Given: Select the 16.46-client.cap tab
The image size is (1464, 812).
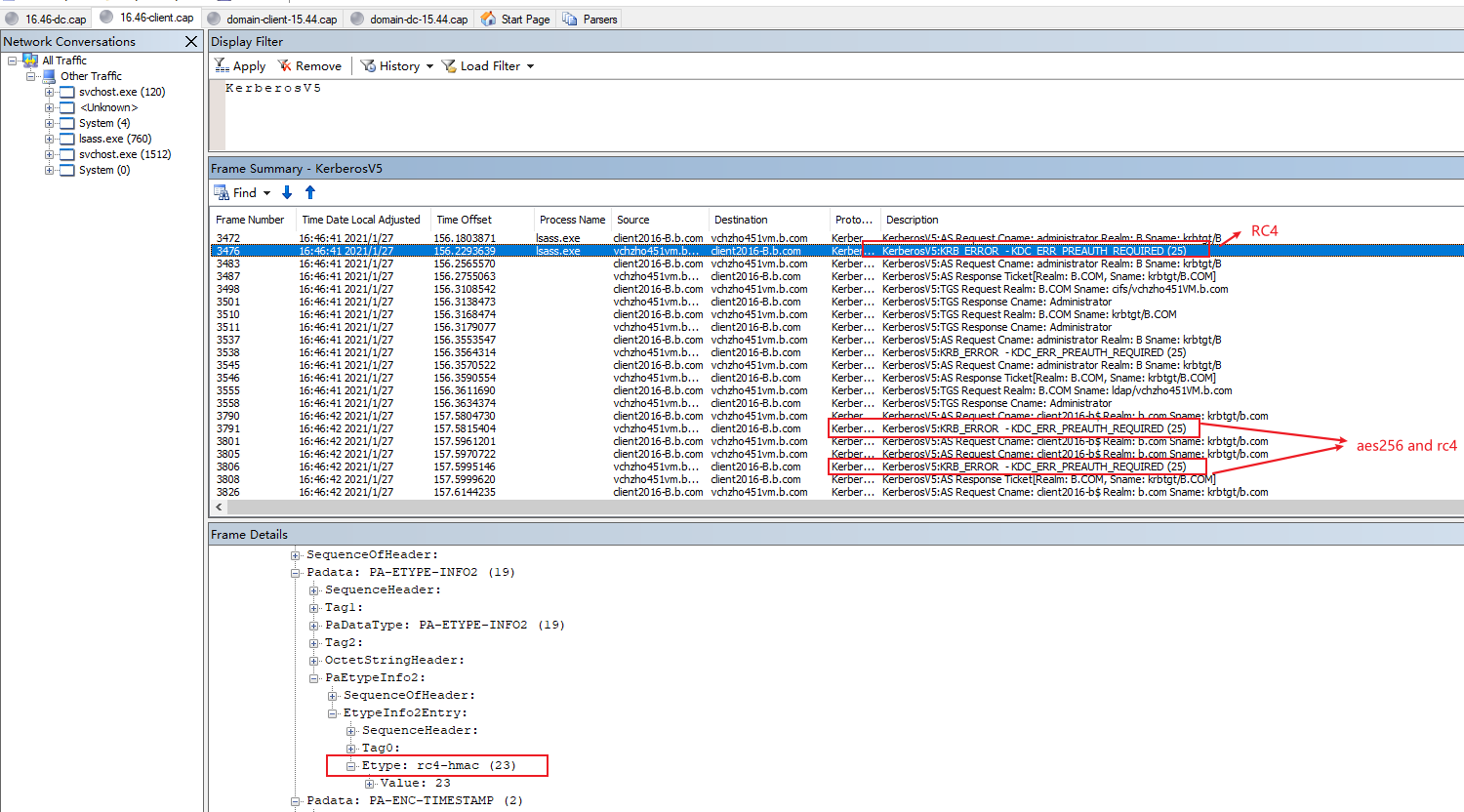Looking at the screenshot, I should (146, 18).
